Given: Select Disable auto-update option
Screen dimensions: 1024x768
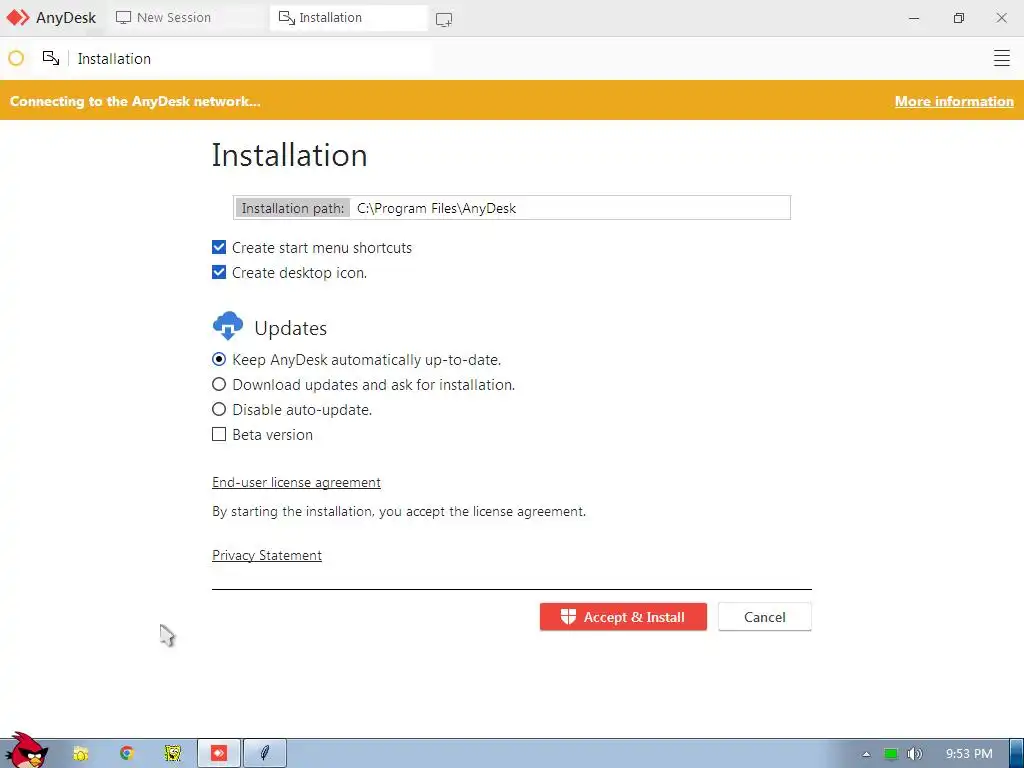Looking at the screenshot, I should pos(219,409).
